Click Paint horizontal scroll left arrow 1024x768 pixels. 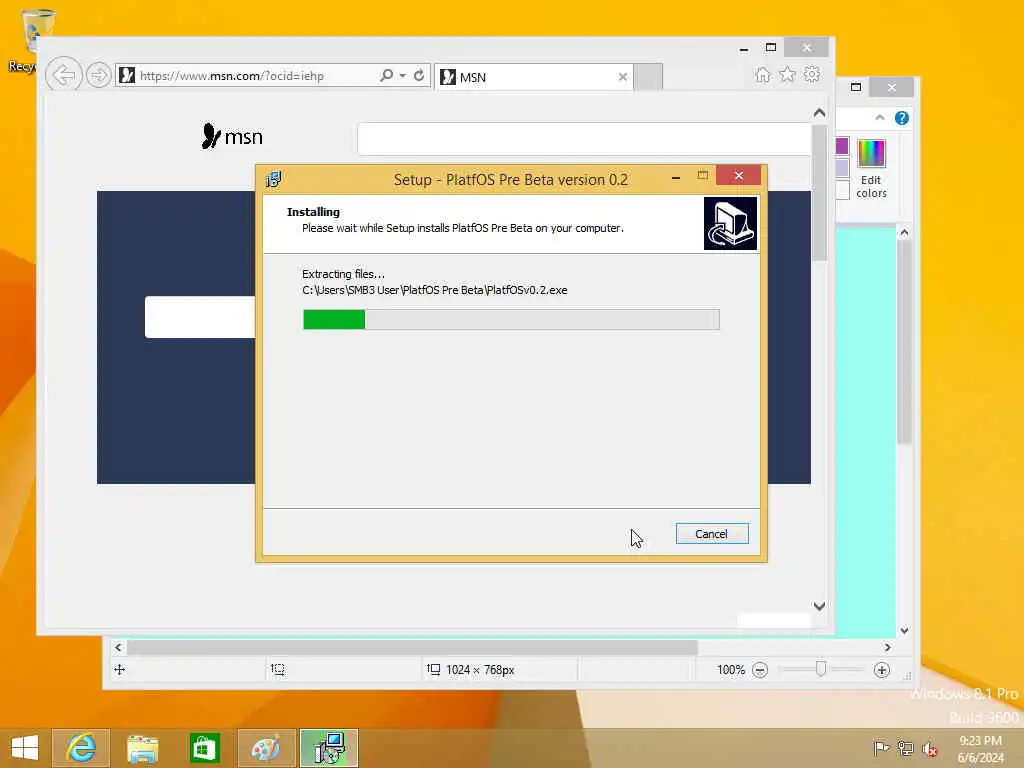[118, 647]
